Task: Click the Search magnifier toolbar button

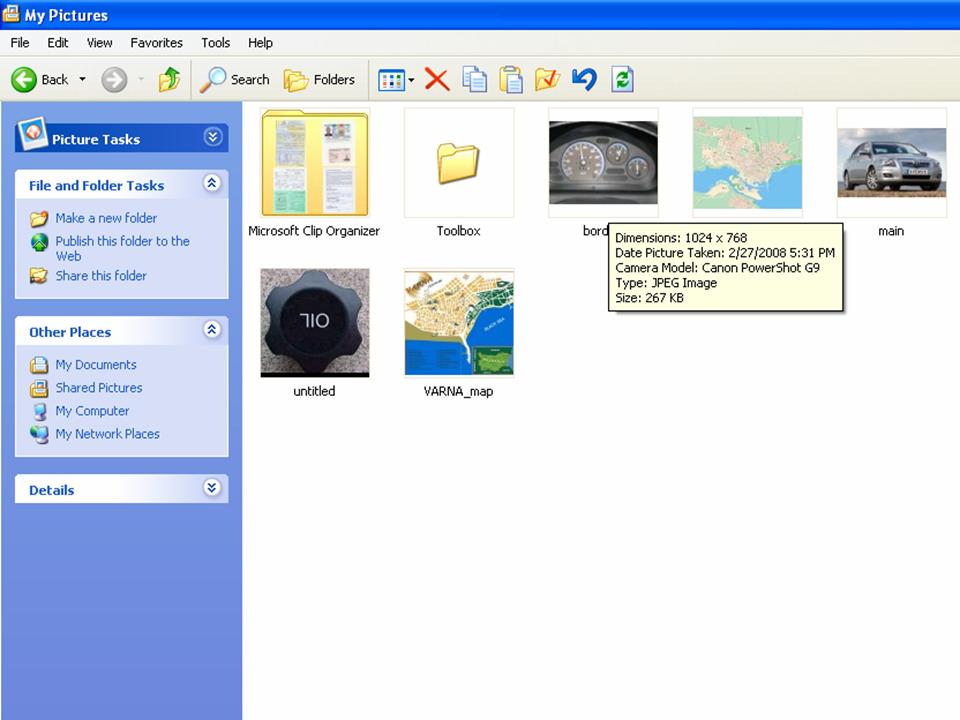Action: pyautogui.click(x=236, y=80)
